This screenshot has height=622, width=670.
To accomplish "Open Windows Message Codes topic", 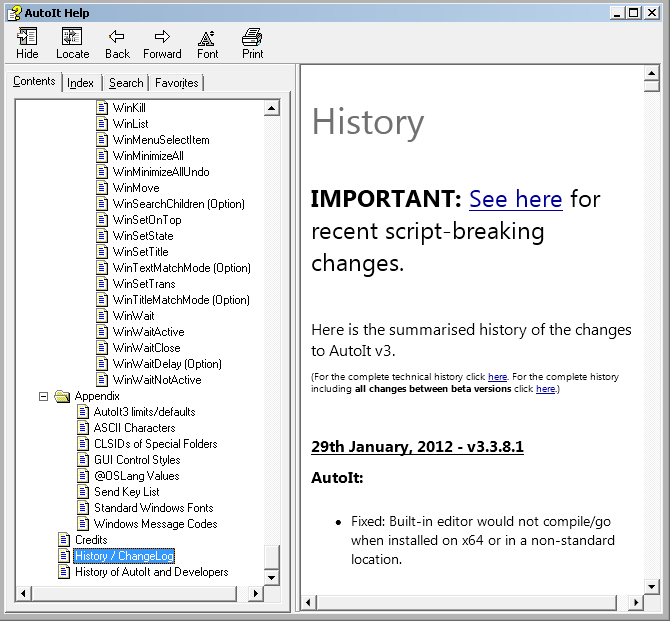I will tap(156, 524).
